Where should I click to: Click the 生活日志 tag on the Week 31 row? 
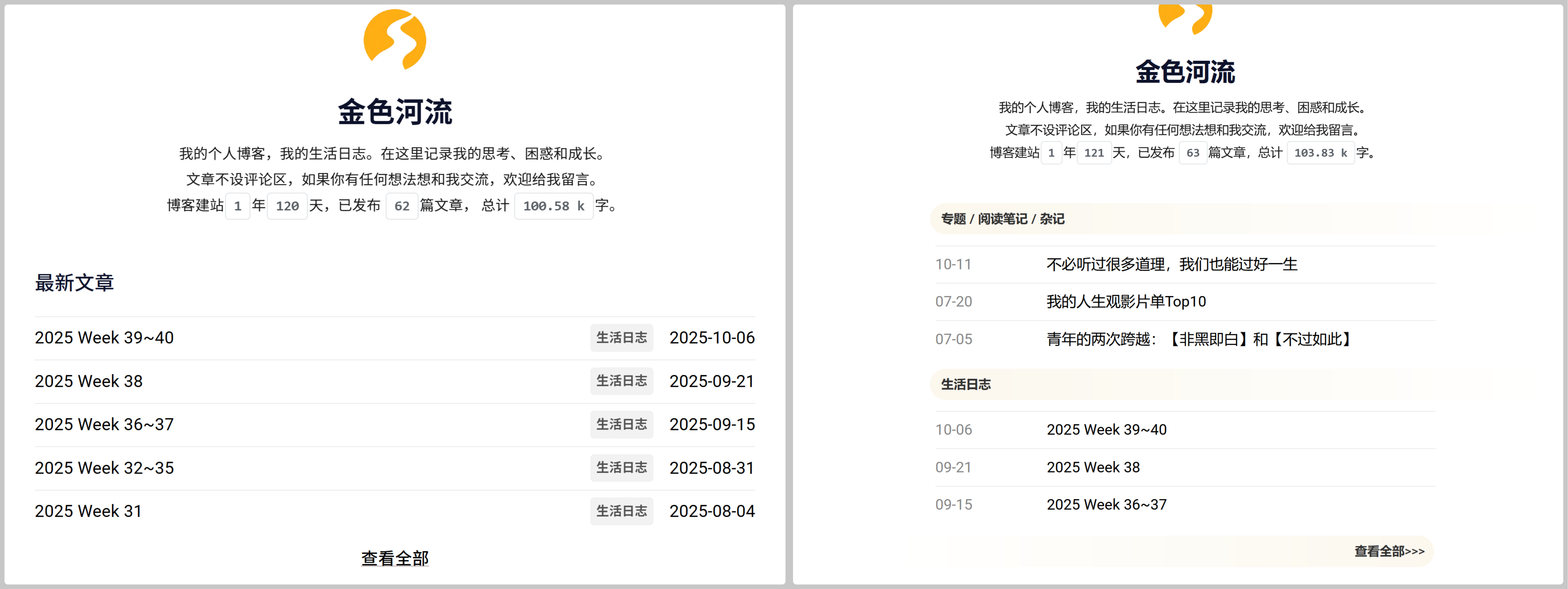(621, 511)
